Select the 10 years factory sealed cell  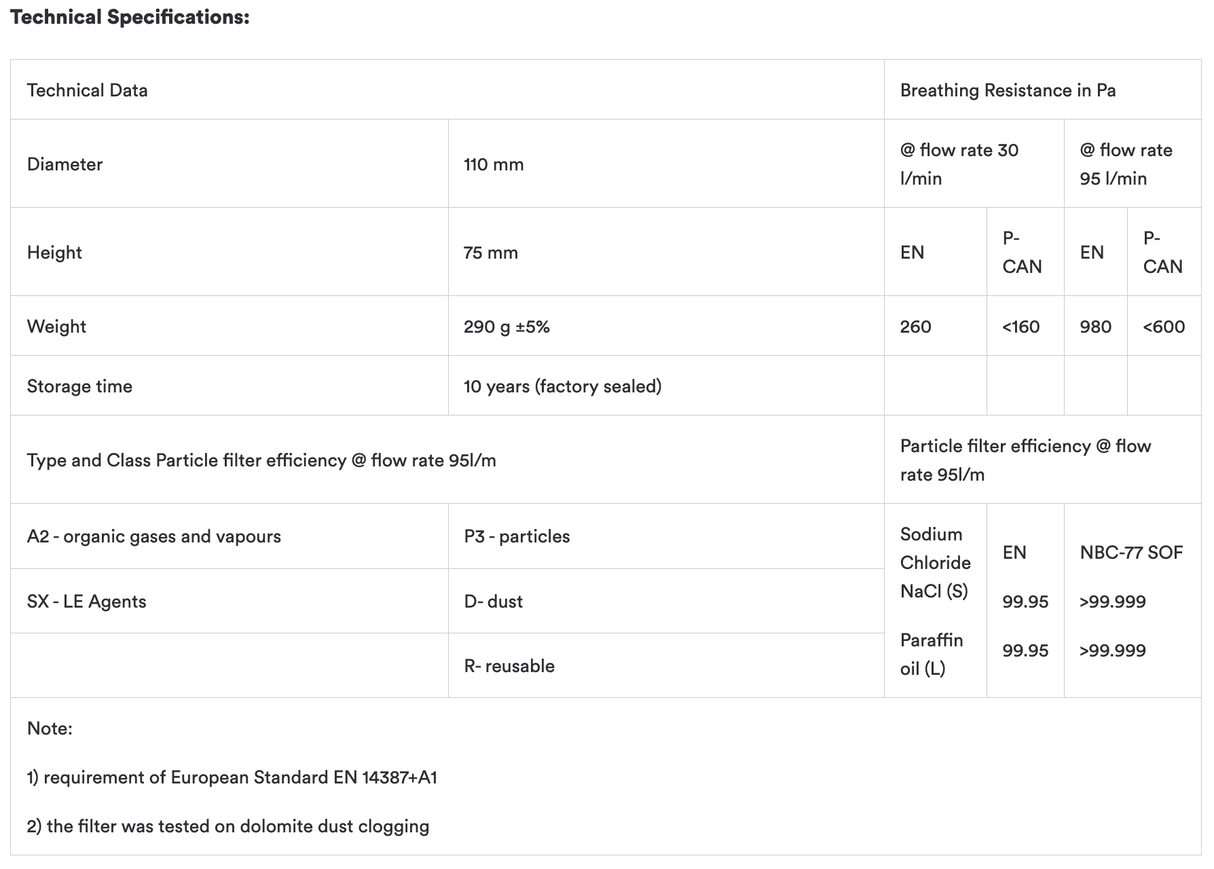click(x=562, y=386)
